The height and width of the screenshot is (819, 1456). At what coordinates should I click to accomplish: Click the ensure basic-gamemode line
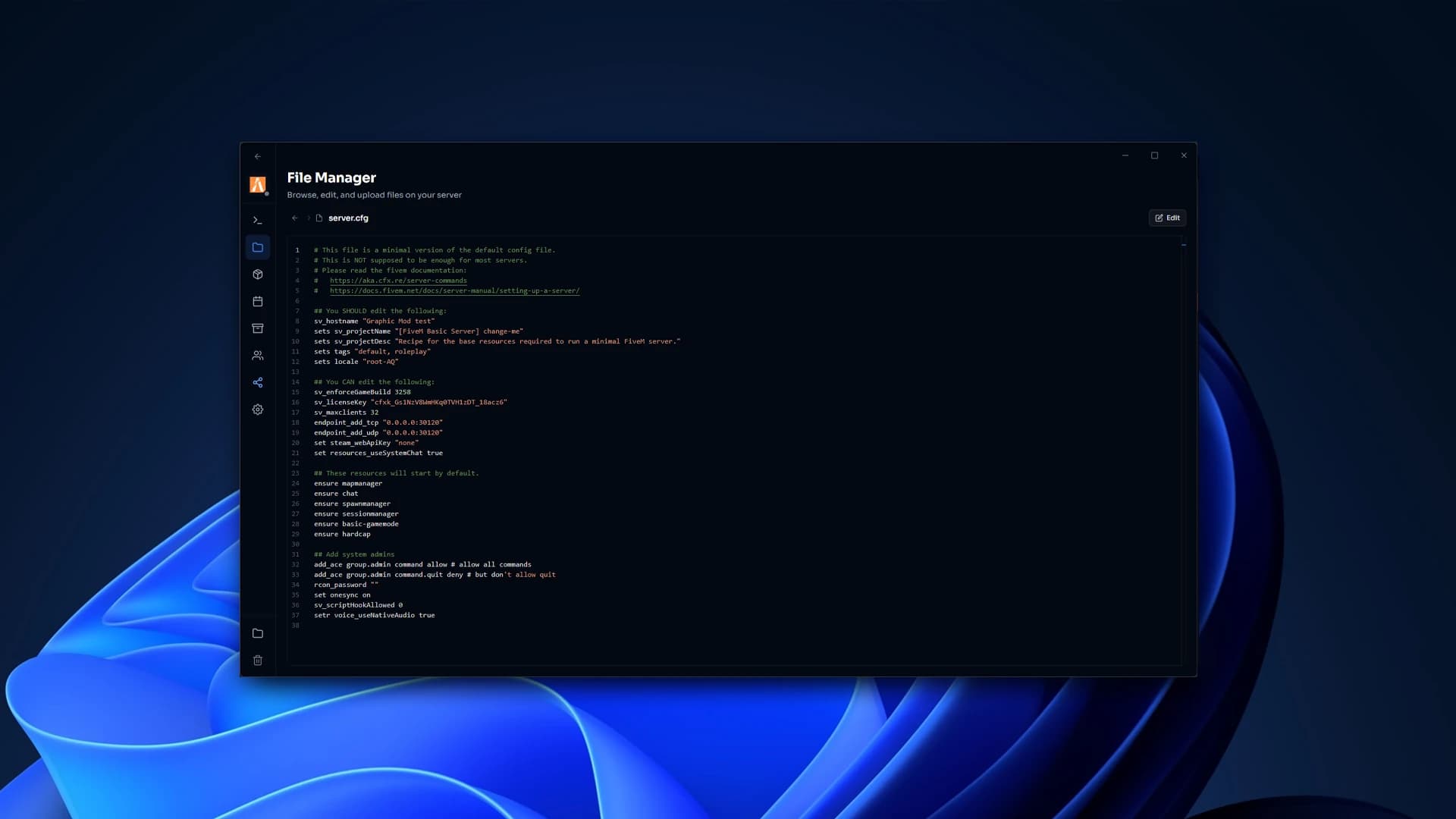coord(356,524)
